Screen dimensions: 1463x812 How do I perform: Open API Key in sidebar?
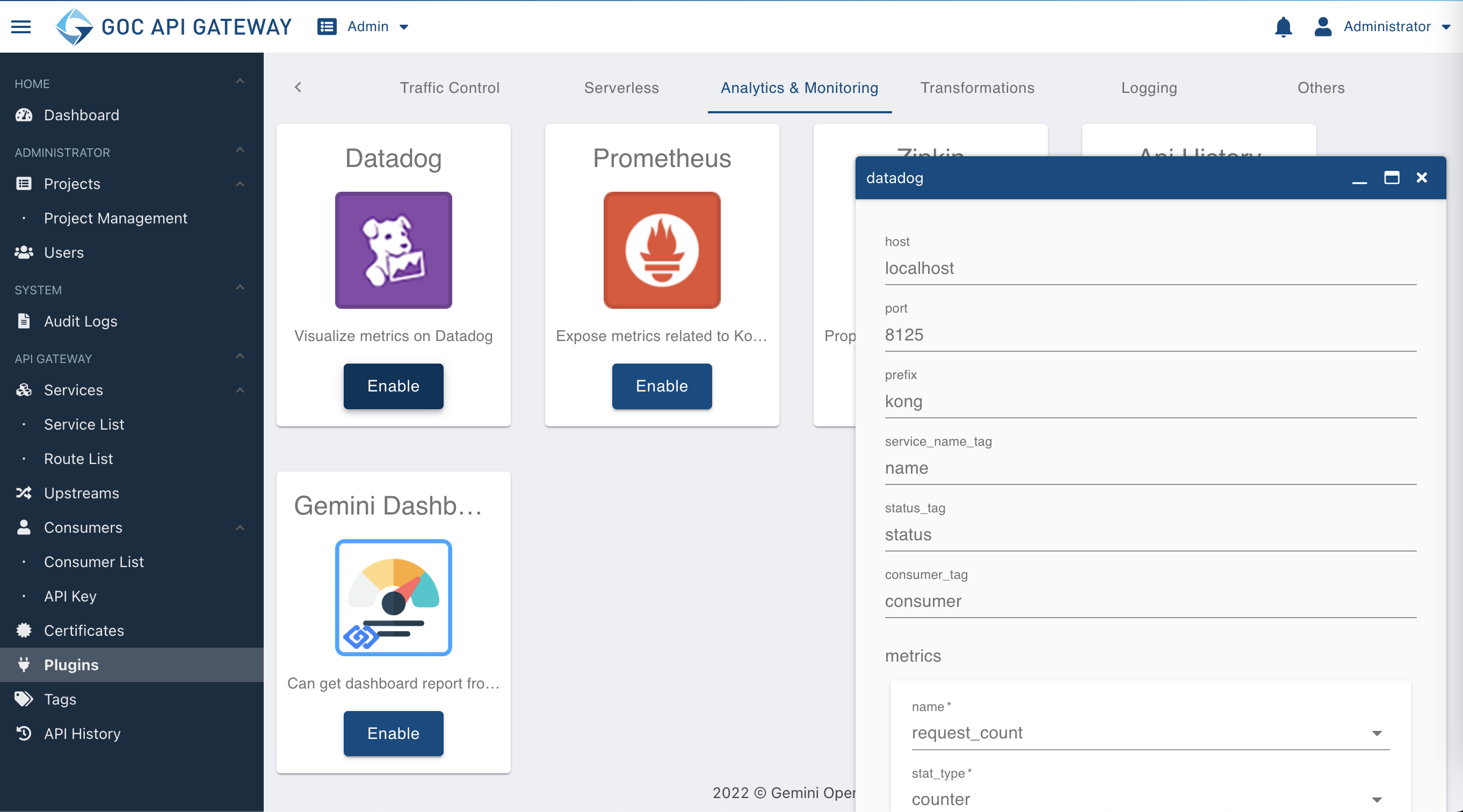pyautogui.click(x=70, y=596)
